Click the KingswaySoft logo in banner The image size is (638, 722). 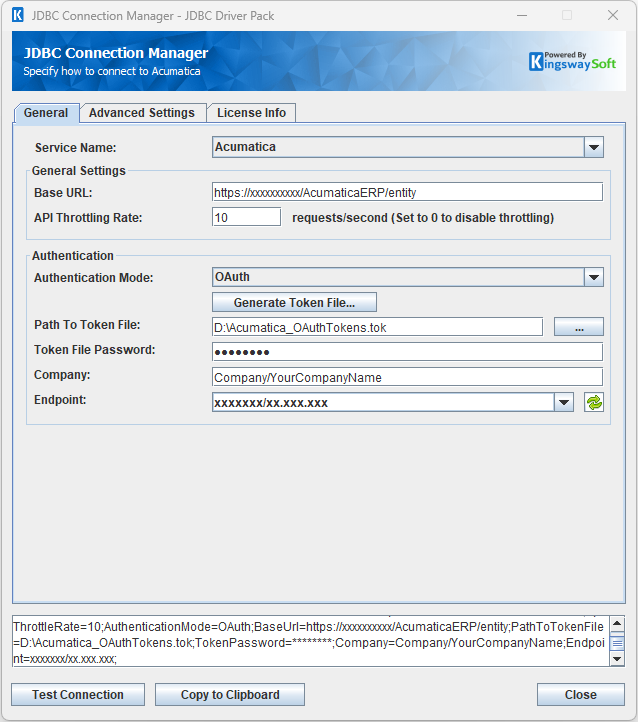pyautogui.click(x=573, y=61)
